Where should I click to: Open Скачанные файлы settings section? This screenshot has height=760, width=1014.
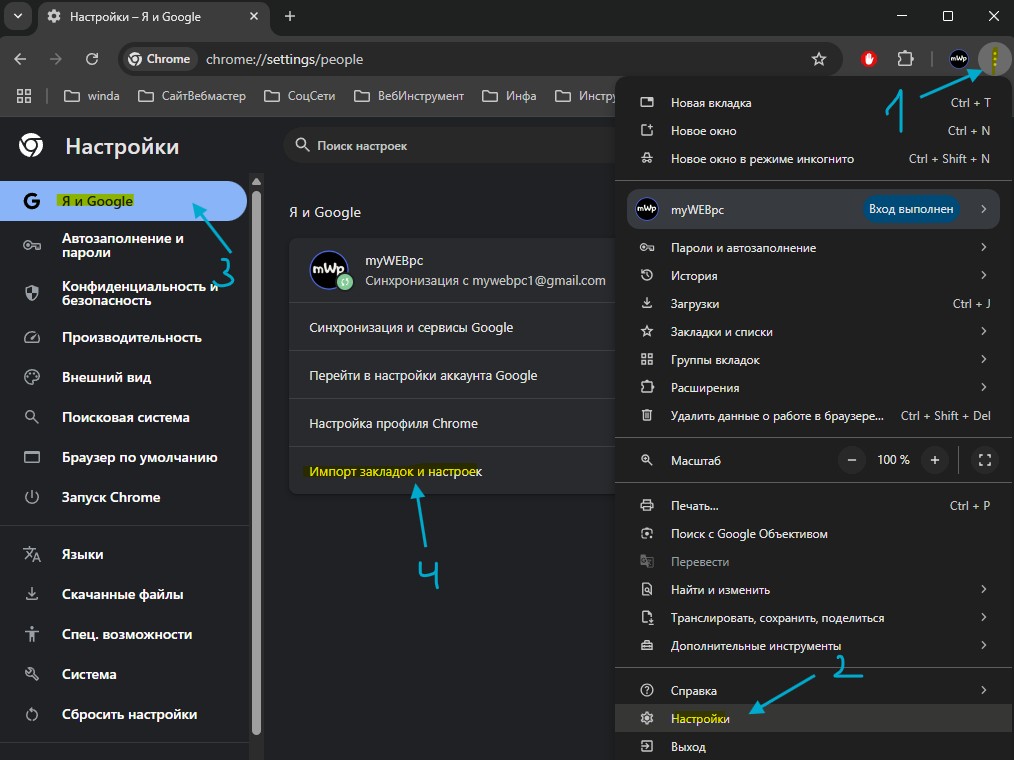pyautogui.click(x=124, y=594)
